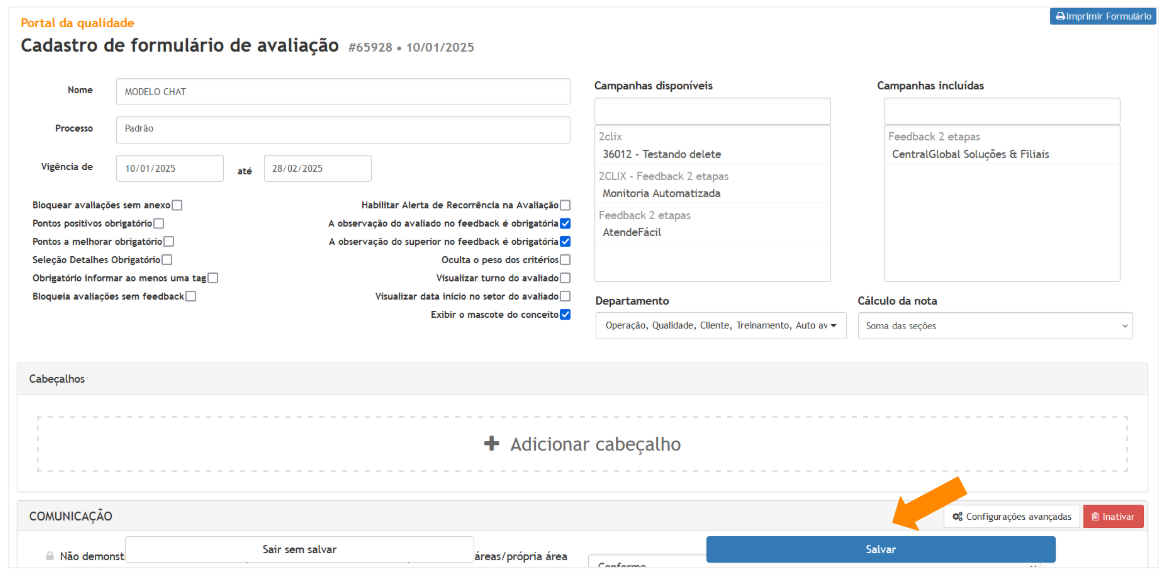This screenshot has height=578, width=1168.
Task: Click the gears icon in Configurações avançadas
Action: [957, 517]
